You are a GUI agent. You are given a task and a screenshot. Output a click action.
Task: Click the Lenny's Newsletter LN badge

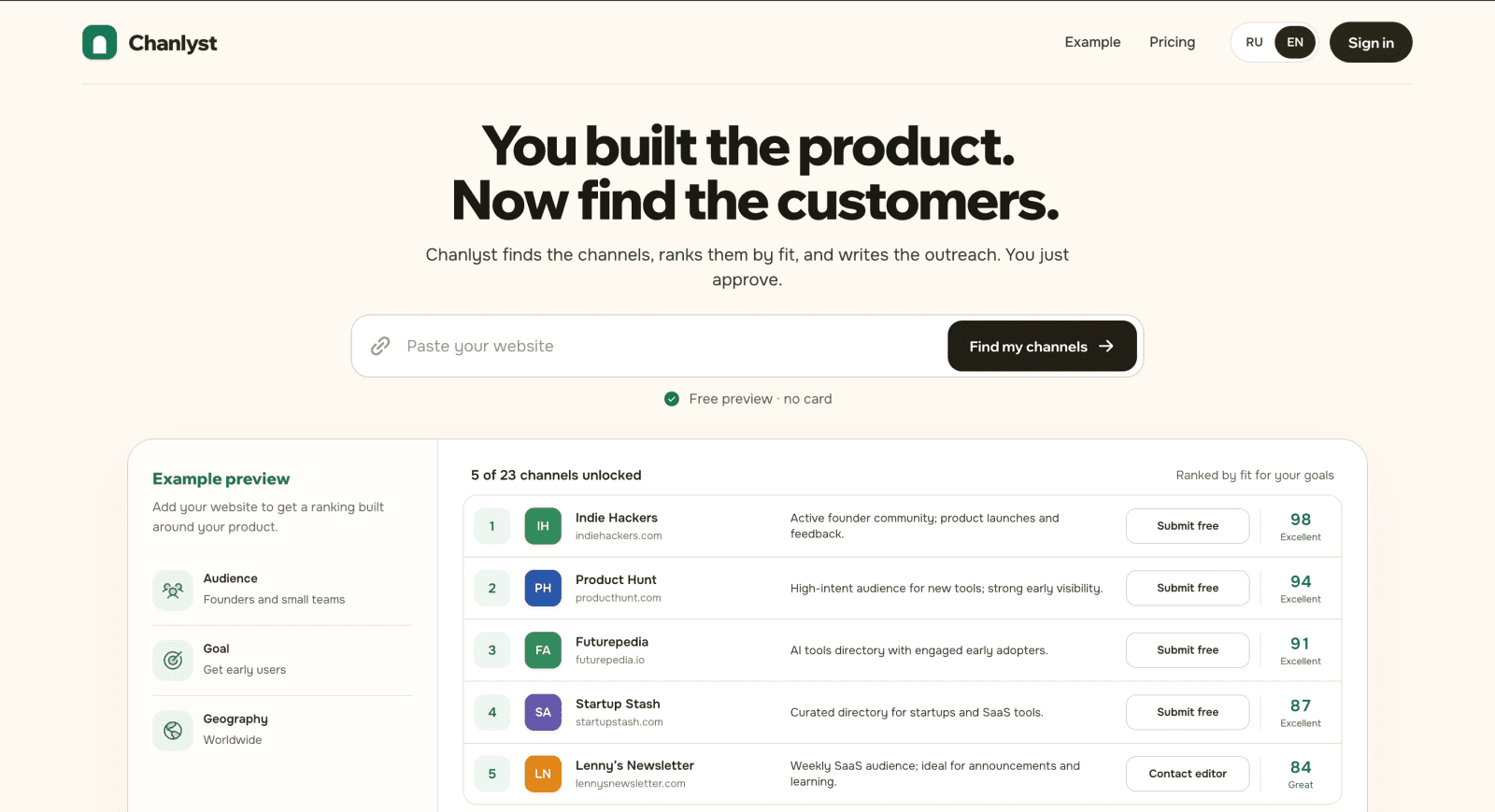coord(543,774)
